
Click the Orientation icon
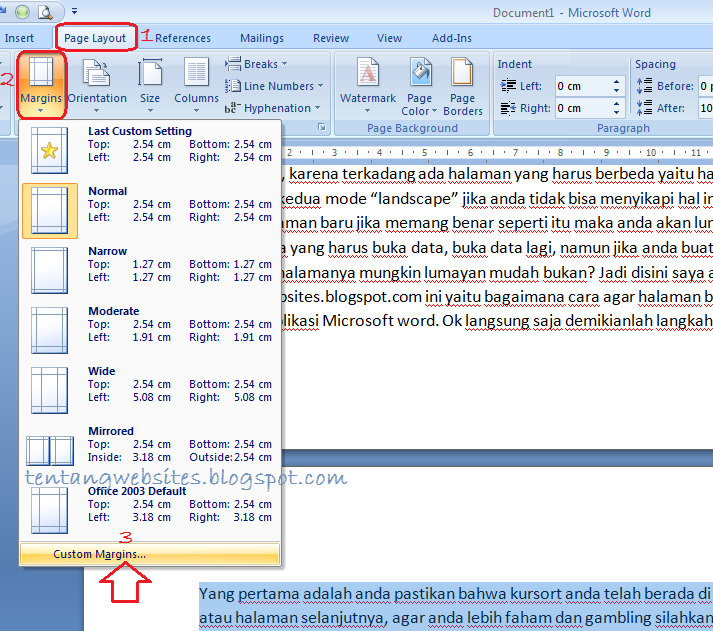96,73
